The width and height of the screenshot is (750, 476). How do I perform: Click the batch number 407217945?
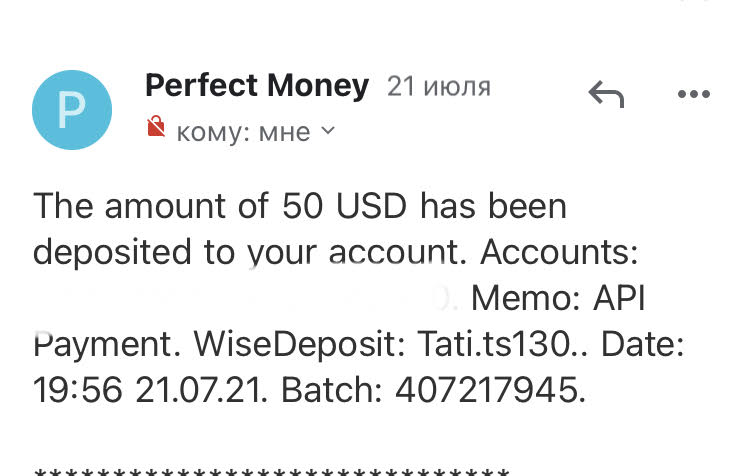pyautogui.click(x=490, y=391)
